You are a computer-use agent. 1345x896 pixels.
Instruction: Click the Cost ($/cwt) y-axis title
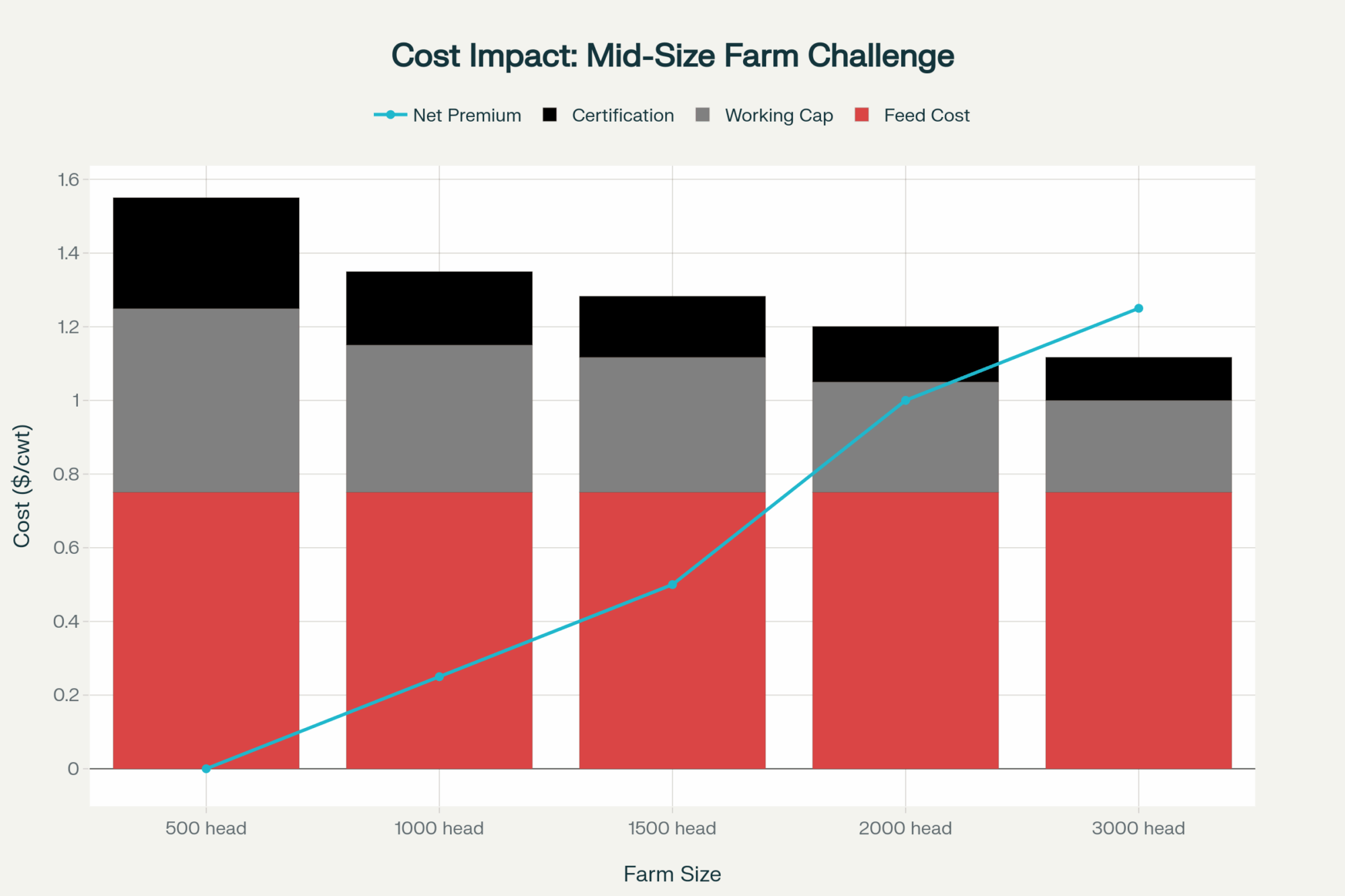[x=22, y=486]
